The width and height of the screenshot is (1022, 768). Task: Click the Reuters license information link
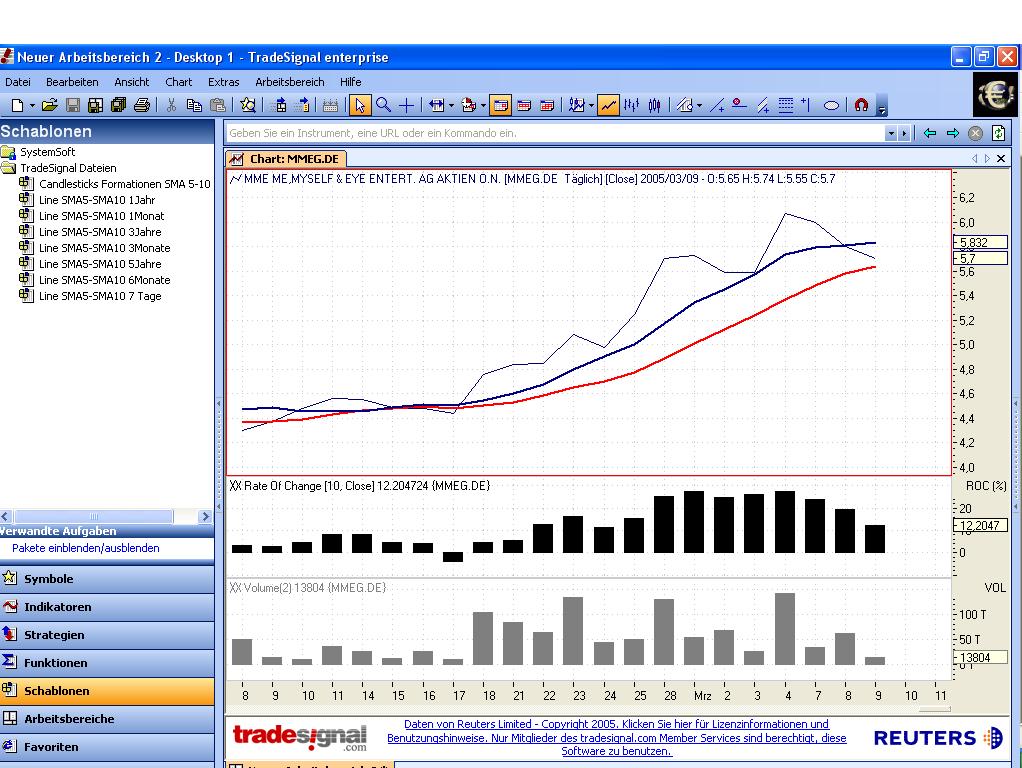point(617,737)
